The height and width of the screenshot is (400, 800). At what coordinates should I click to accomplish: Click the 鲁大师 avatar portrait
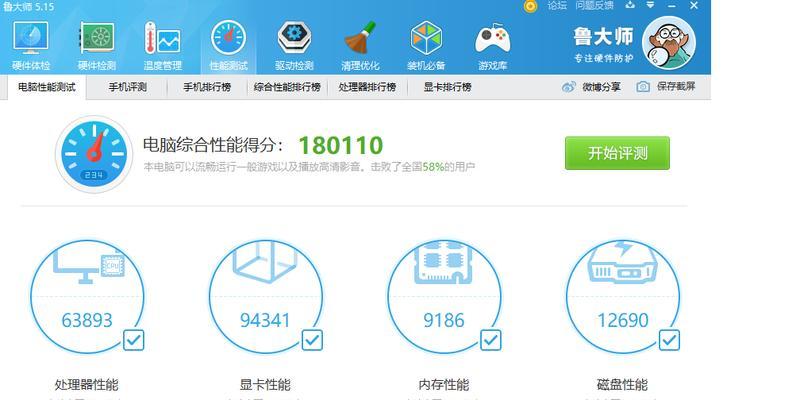(x=669, y=43)
